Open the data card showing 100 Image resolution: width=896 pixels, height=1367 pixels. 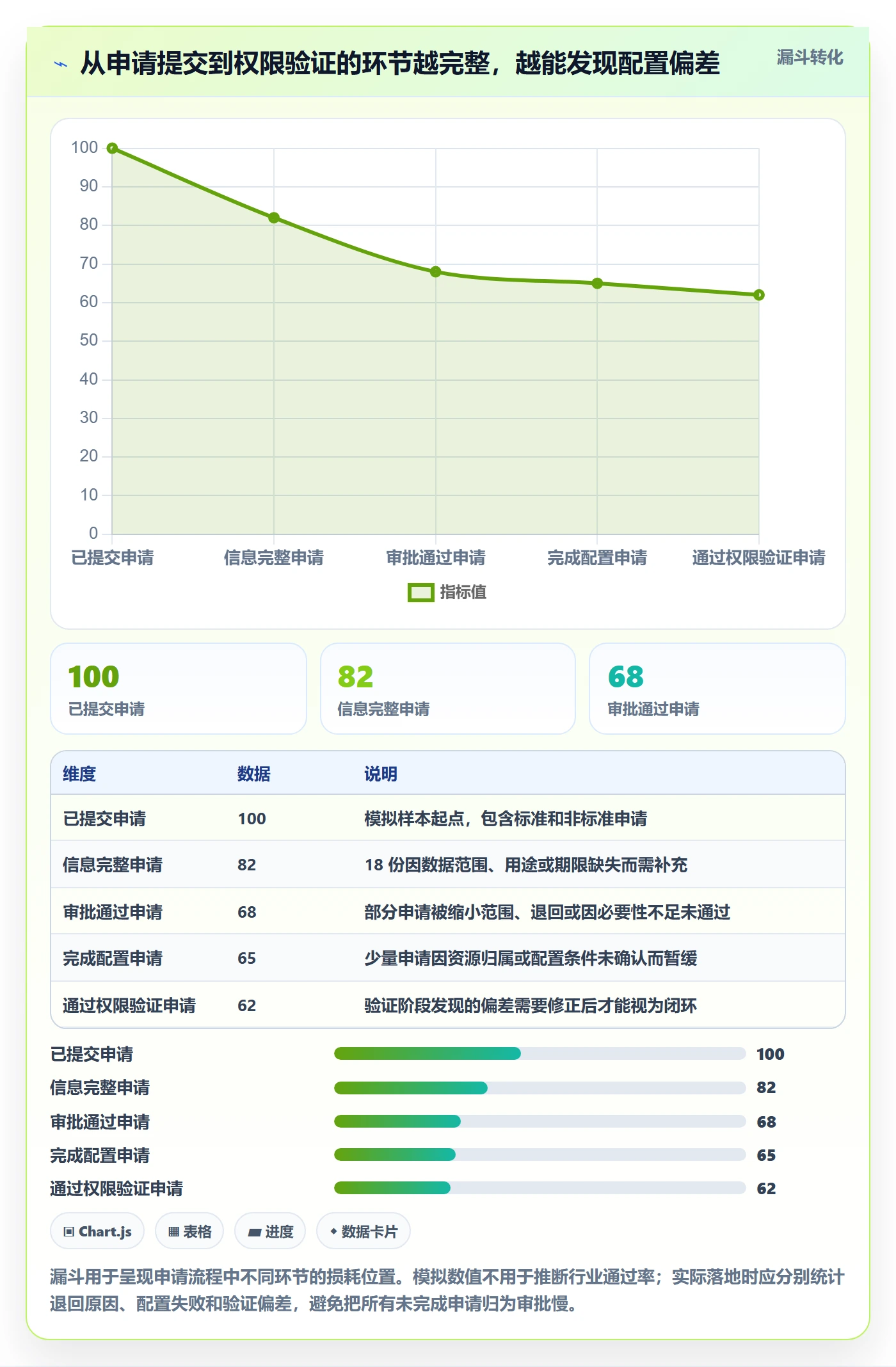click(179, 689)
